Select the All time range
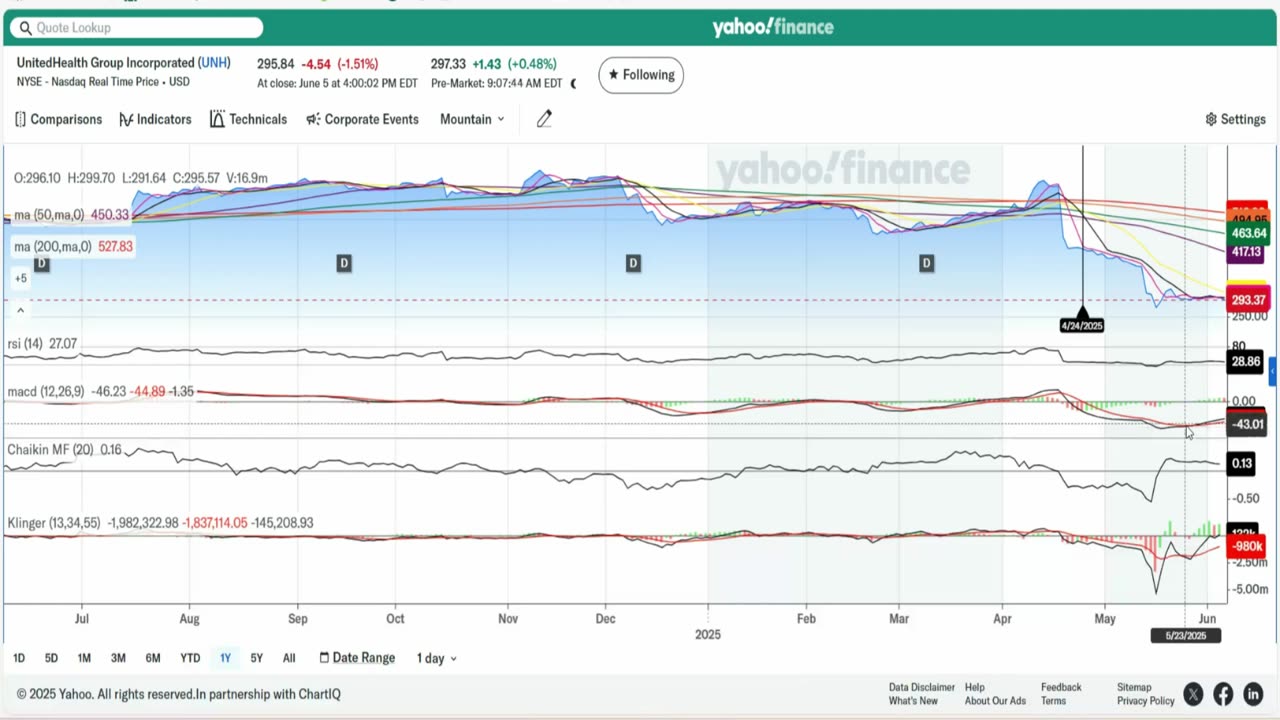Image resolution: width=1280 pixels, height=720 pixels. pyautogui.click(x=289, y=658)
